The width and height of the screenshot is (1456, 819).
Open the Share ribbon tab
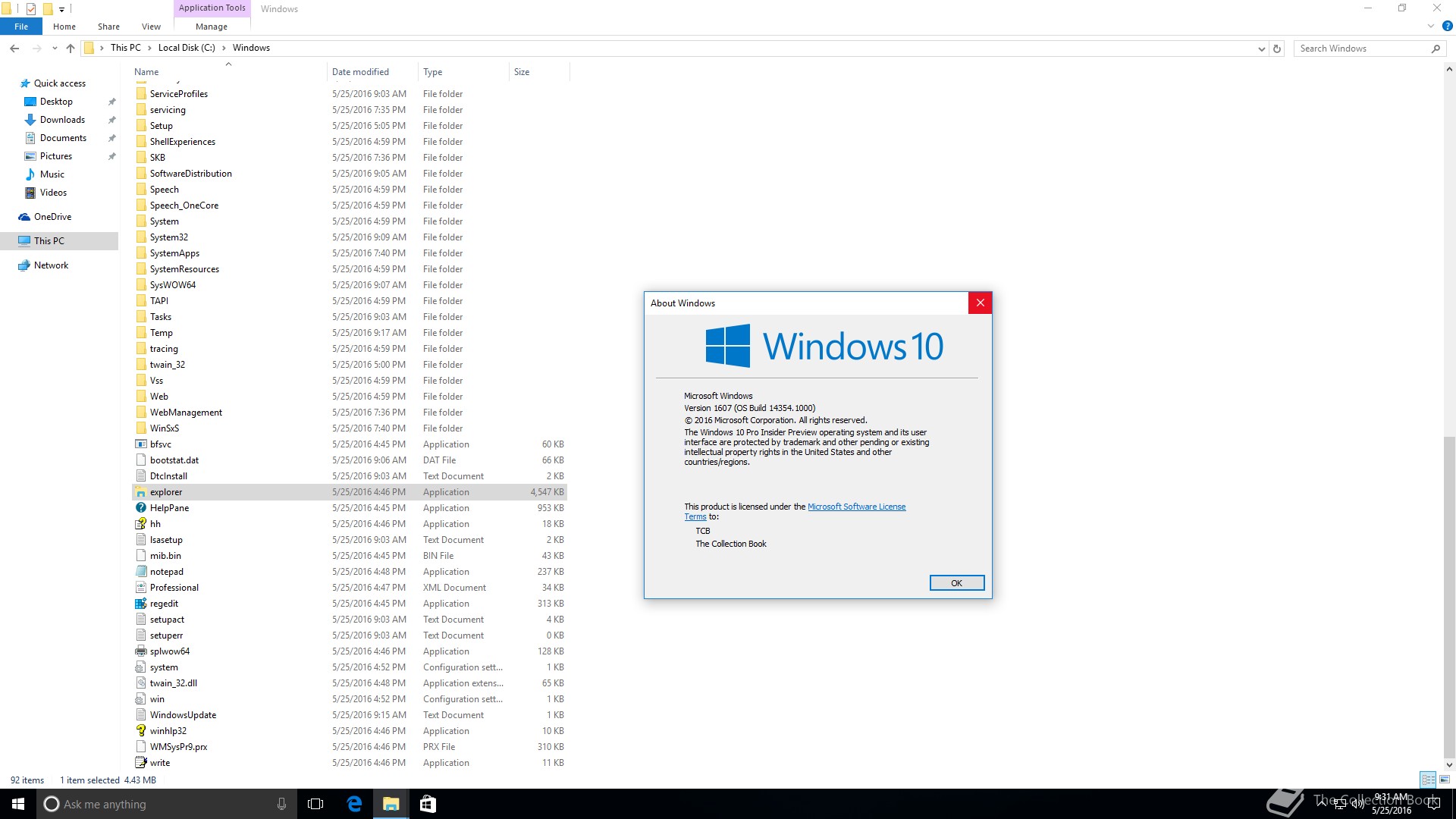[108, 27]
